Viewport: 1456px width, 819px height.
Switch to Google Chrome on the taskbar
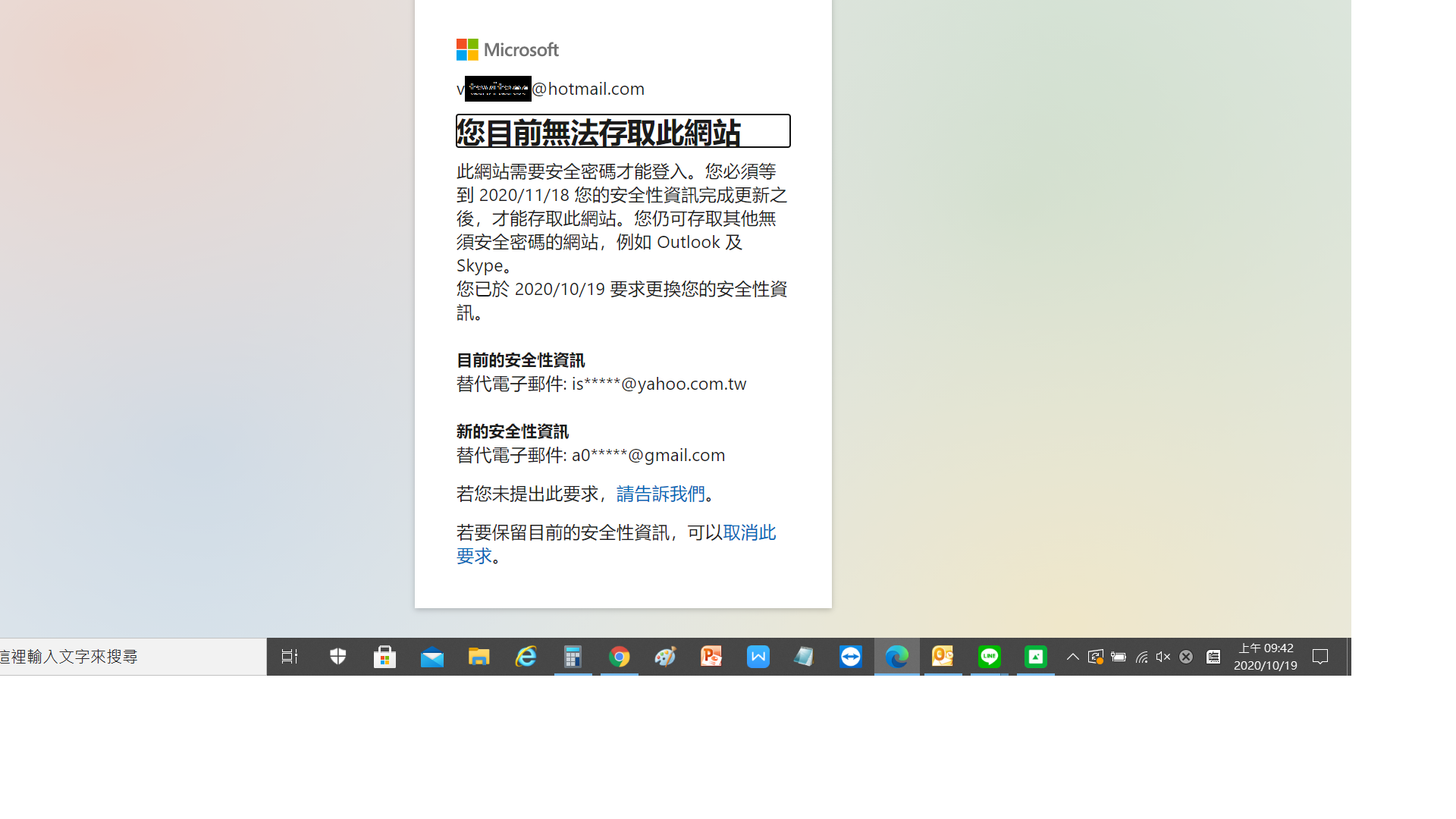(620, 657)
